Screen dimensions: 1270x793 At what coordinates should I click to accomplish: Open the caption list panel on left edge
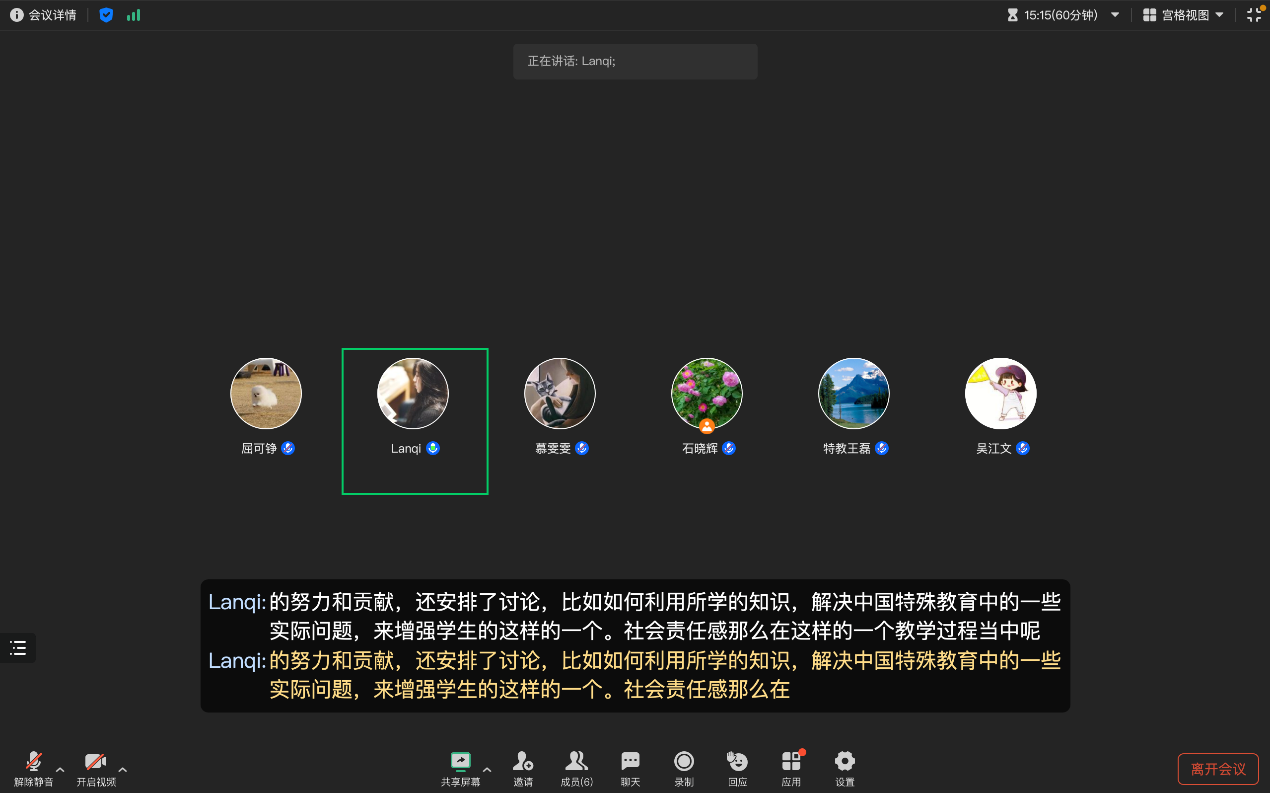click(18, 648)
